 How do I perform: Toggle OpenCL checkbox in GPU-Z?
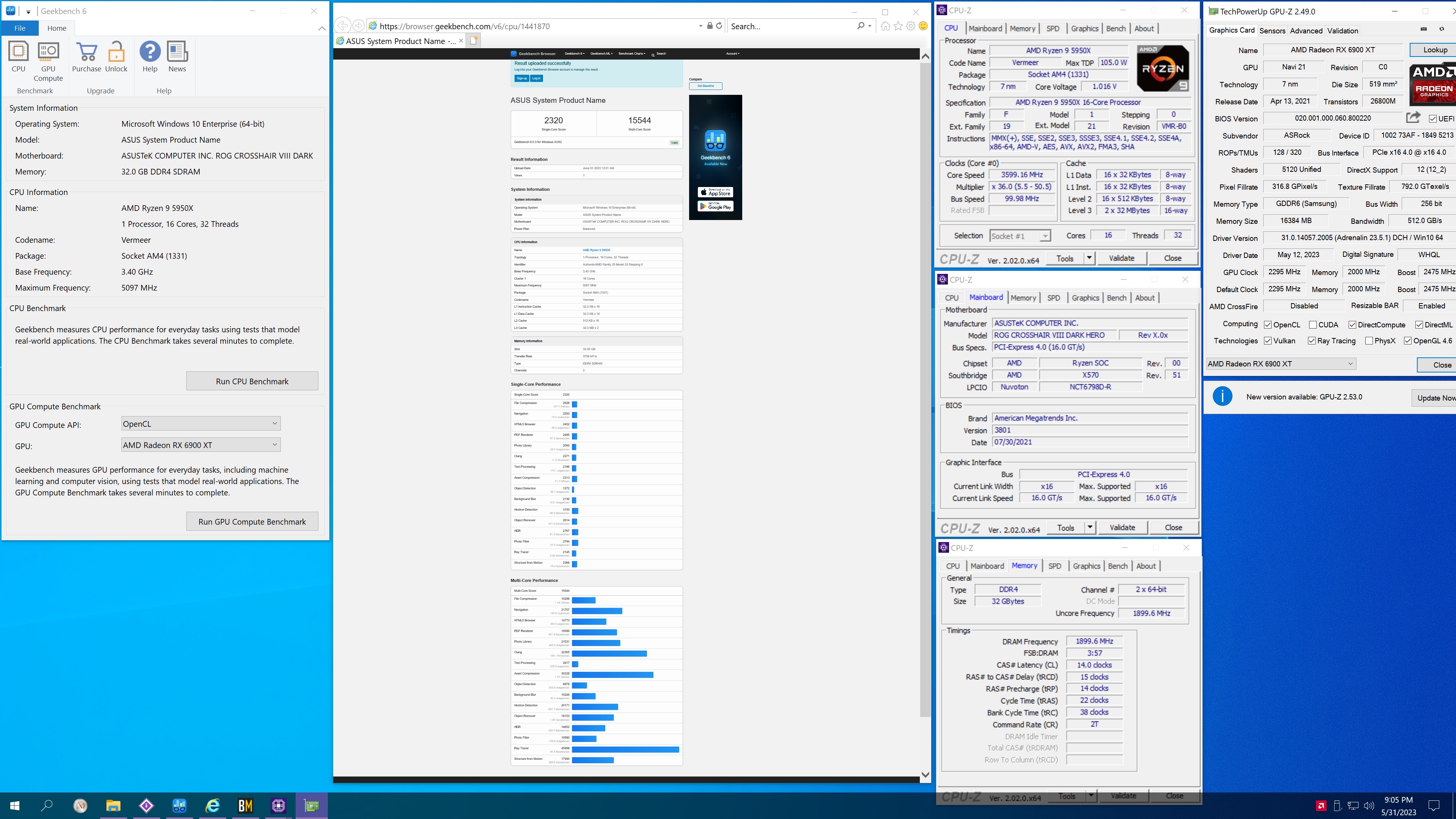point(1268,324)
